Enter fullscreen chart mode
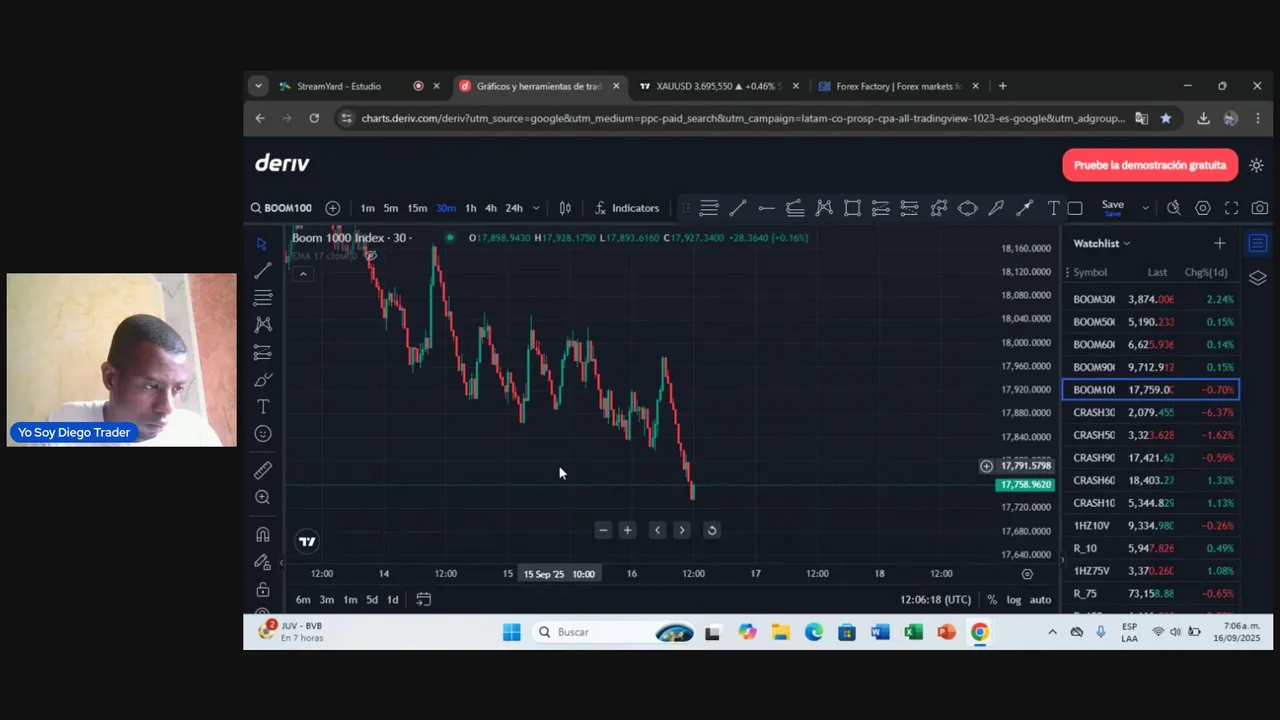1280x720 pixels. [x=1232, y=208]
